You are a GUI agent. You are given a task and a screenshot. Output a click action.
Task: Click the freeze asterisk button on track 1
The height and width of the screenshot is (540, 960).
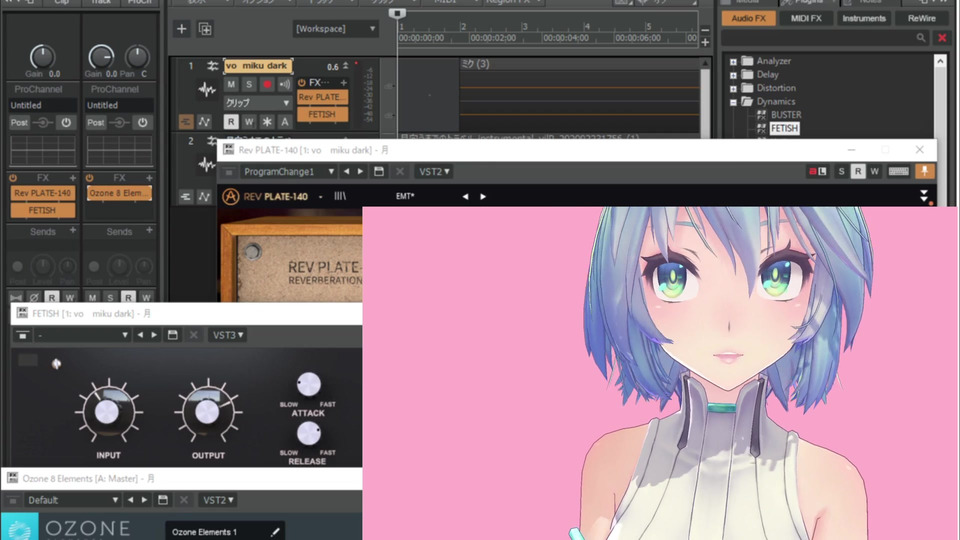(267, 122)
